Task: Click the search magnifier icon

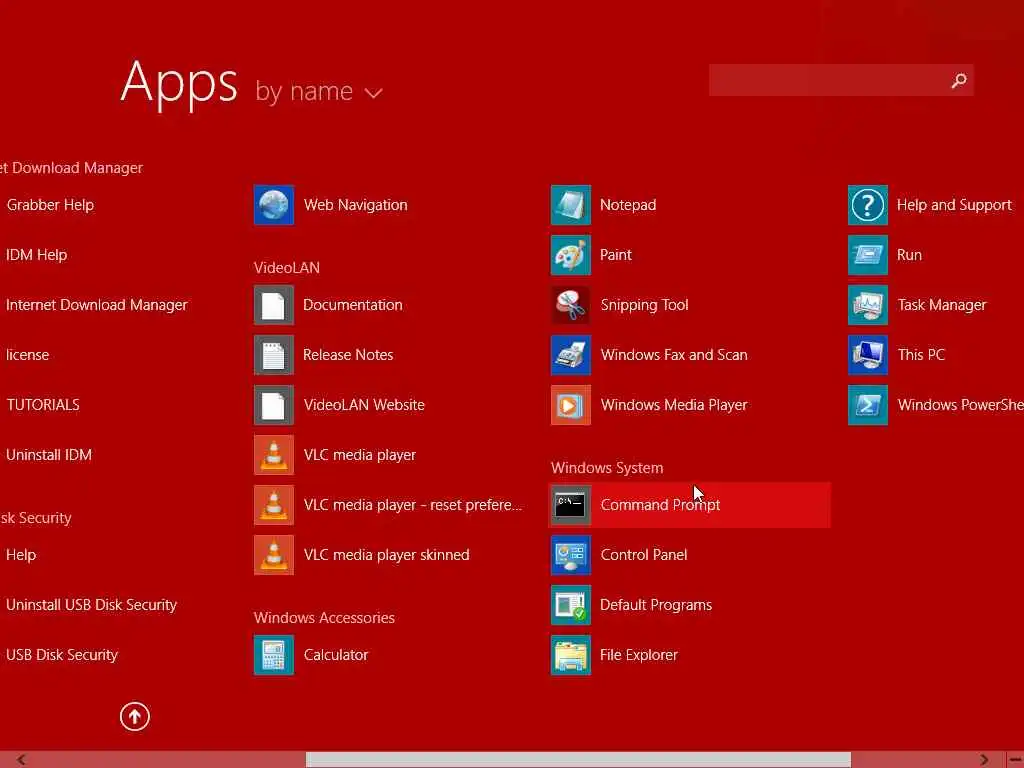Action: pyautogui.click(x=959, y=80)
